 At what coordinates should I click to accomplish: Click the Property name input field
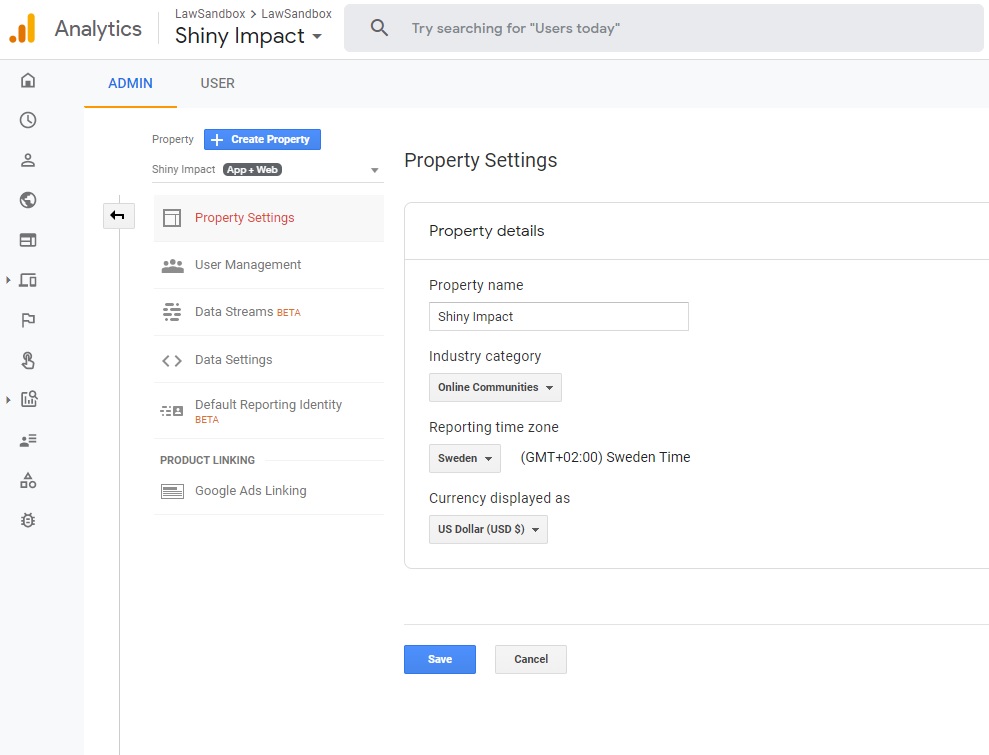(559, 317)
